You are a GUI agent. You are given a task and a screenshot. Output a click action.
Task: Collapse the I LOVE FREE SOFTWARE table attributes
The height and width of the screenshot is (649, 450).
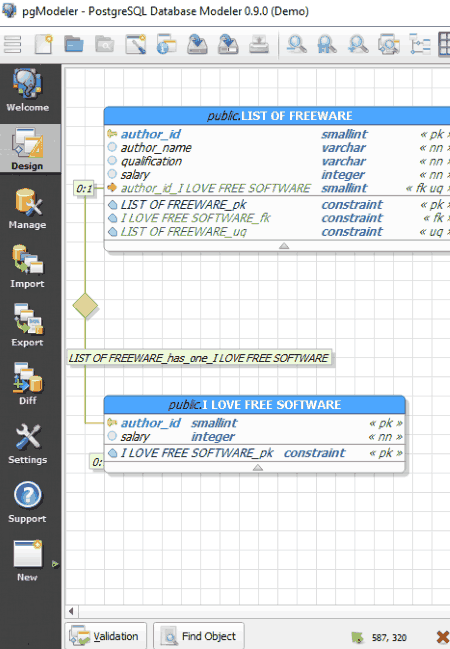click(258, 468)
